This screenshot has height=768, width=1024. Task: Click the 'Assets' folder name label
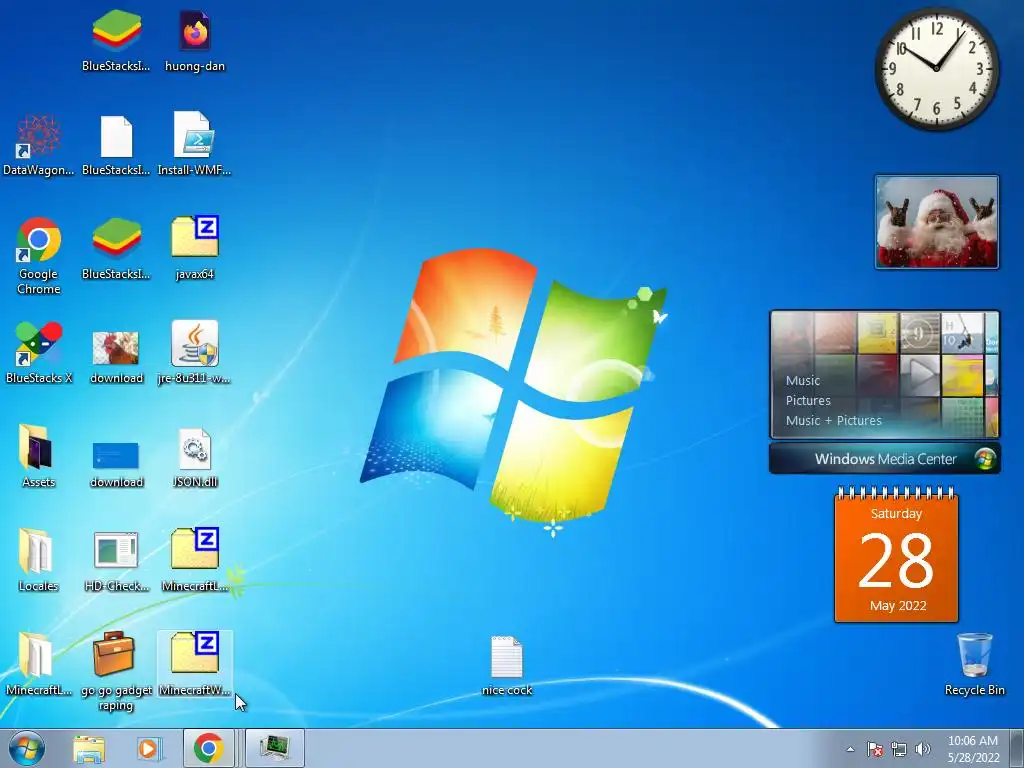[x=38, y=482]
